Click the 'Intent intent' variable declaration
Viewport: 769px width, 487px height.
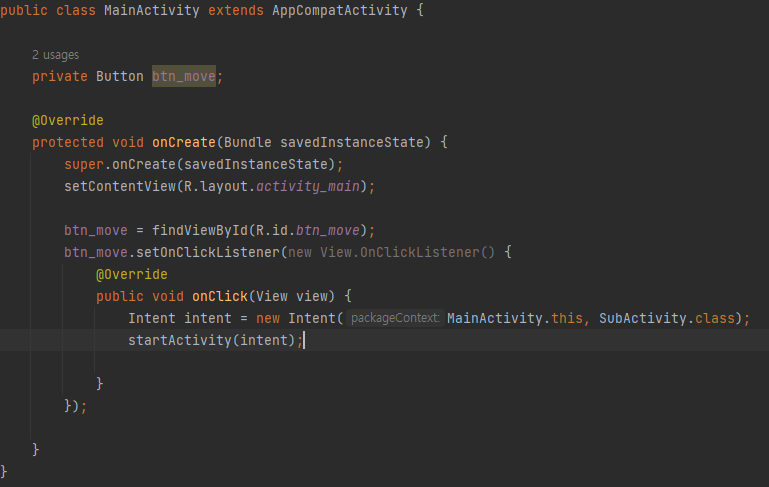[179, 318]
